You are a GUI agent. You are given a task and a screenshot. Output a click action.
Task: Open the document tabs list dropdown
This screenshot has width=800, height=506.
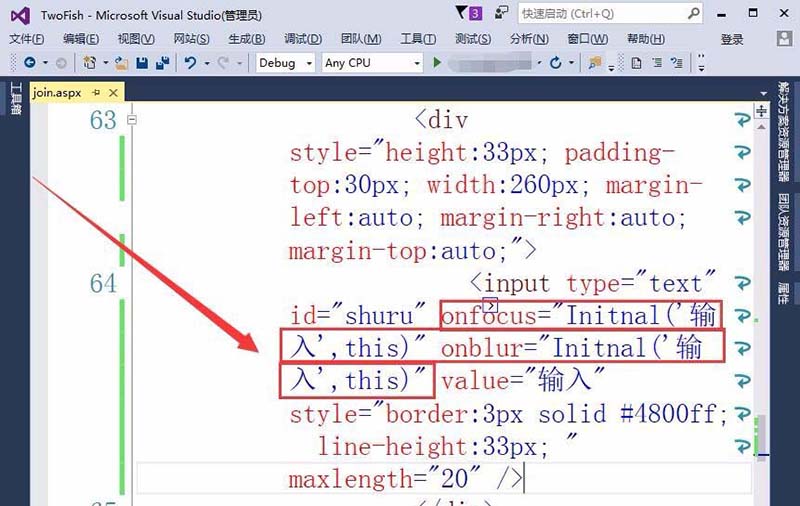click(763, 94)
